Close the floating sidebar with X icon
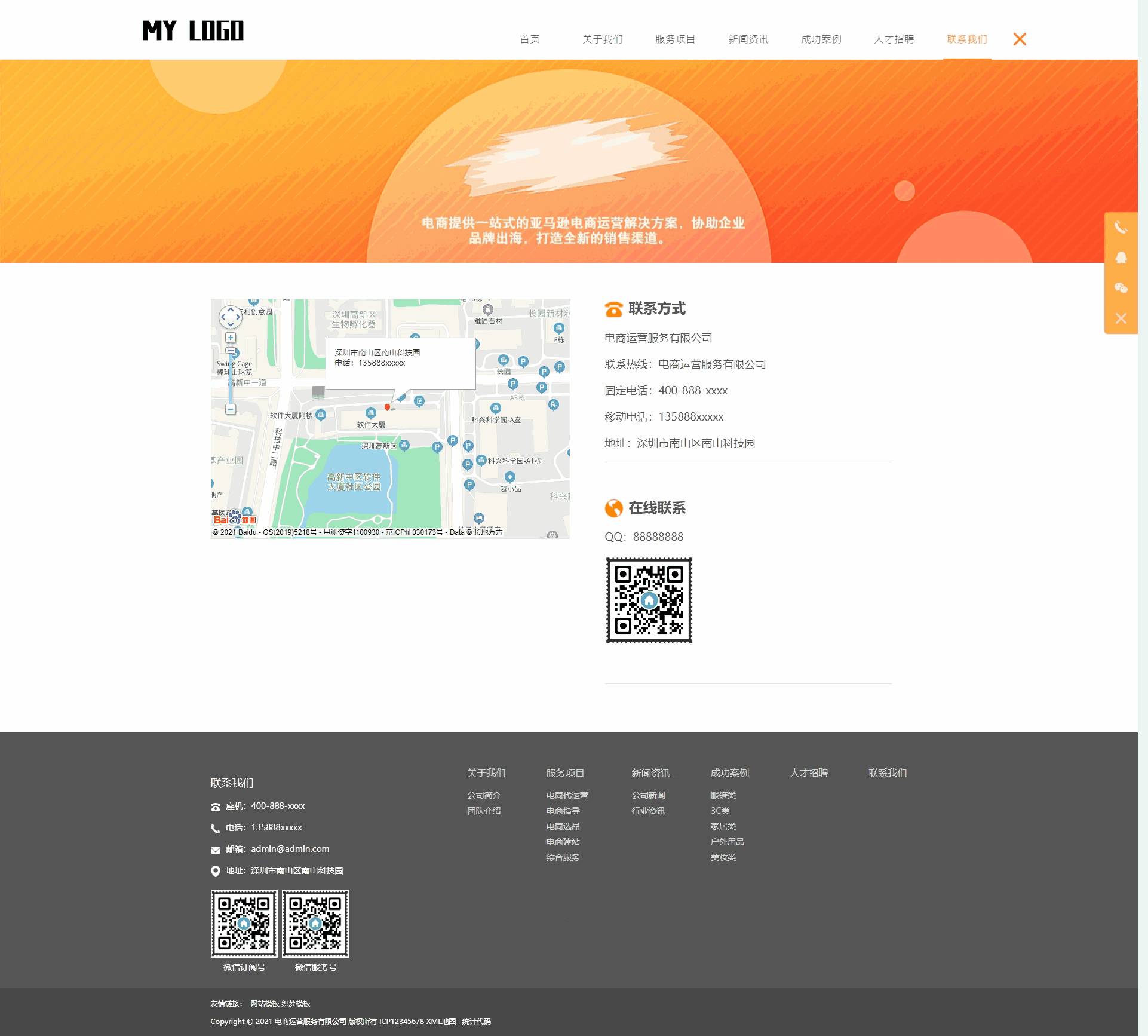Image resolution: width=1148 pixels, height=1036 pixels. 1121,318
